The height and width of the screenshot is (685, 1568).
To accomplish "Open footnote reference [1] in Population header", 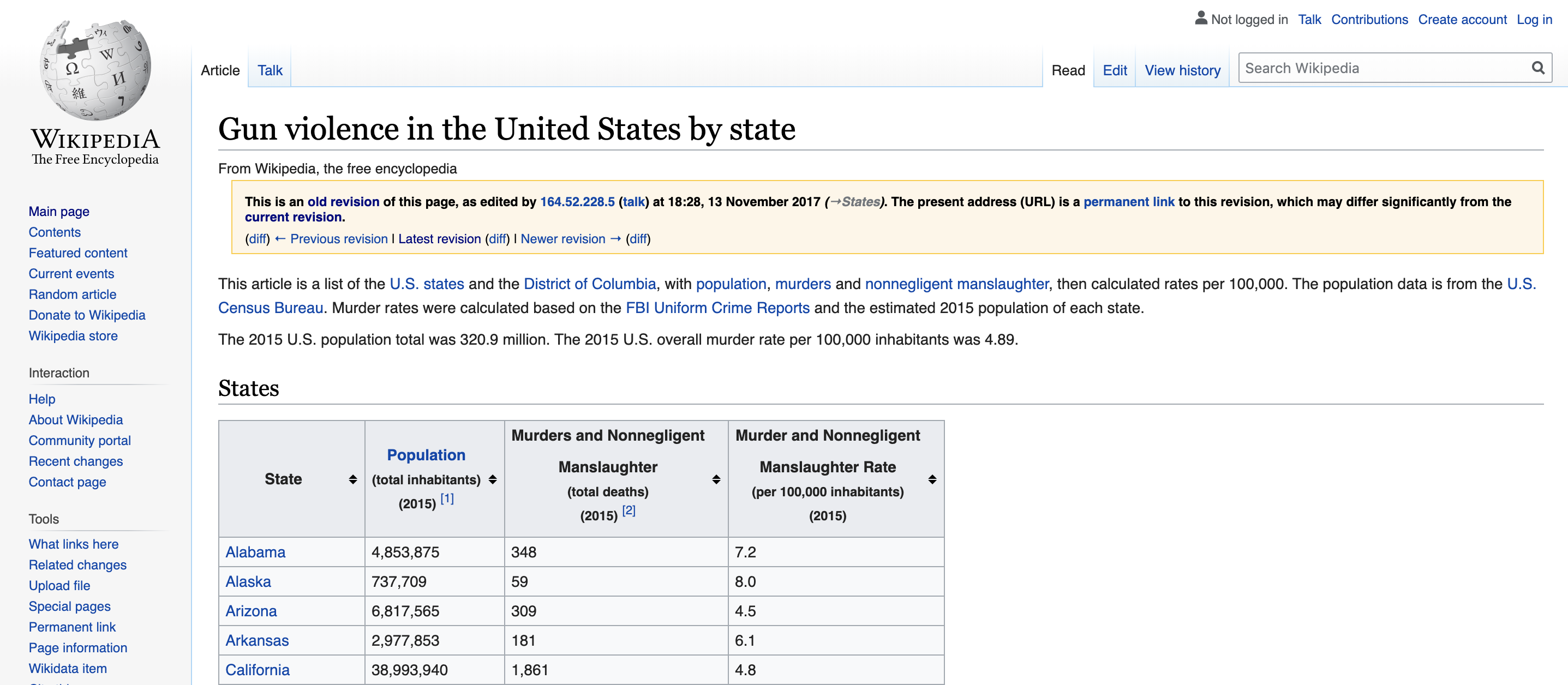I will click(447, 498).
